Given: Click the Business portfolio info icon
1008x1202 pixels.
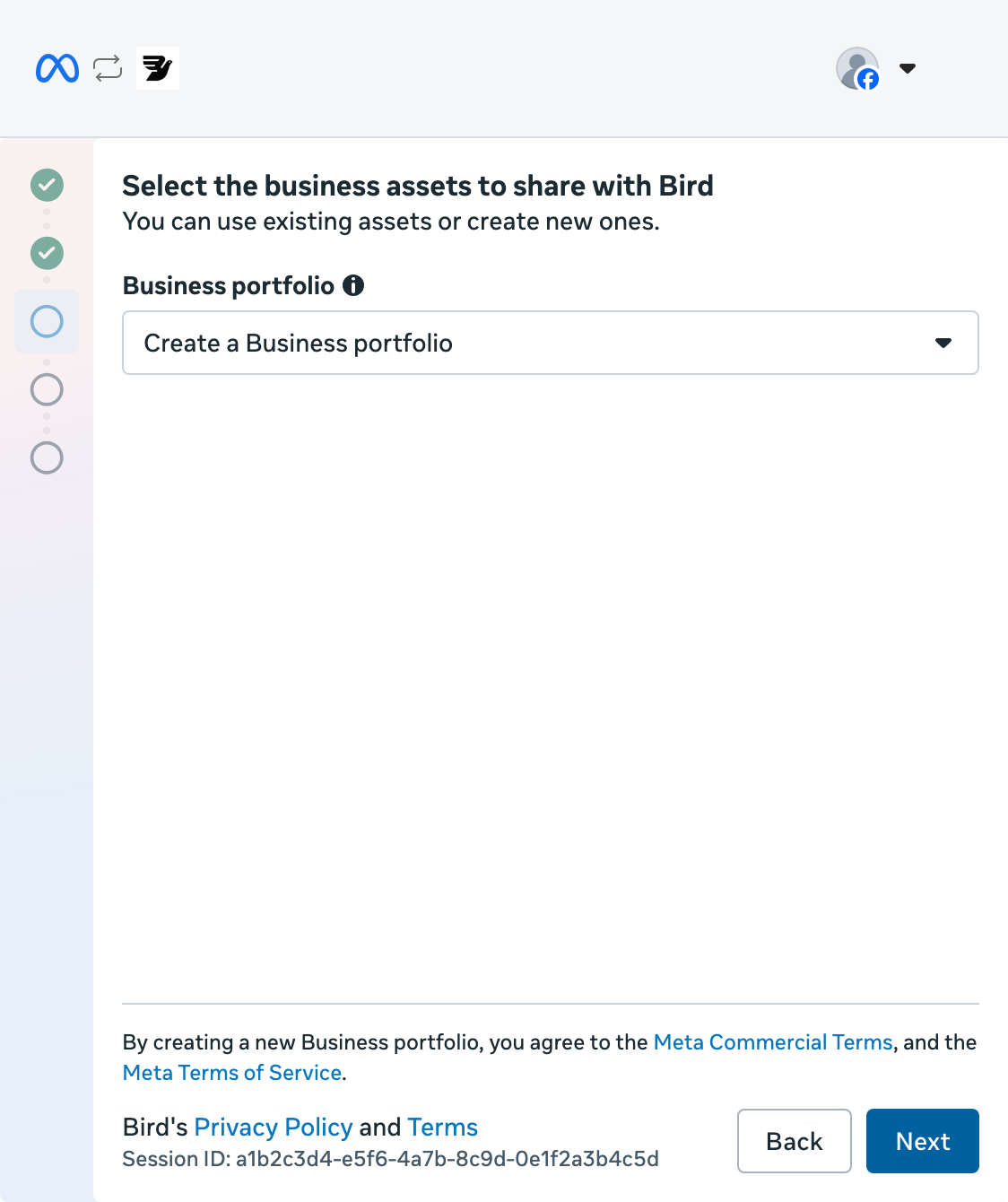Looking at the screenshot, I should pyautogui.click(x=353, y=285).
